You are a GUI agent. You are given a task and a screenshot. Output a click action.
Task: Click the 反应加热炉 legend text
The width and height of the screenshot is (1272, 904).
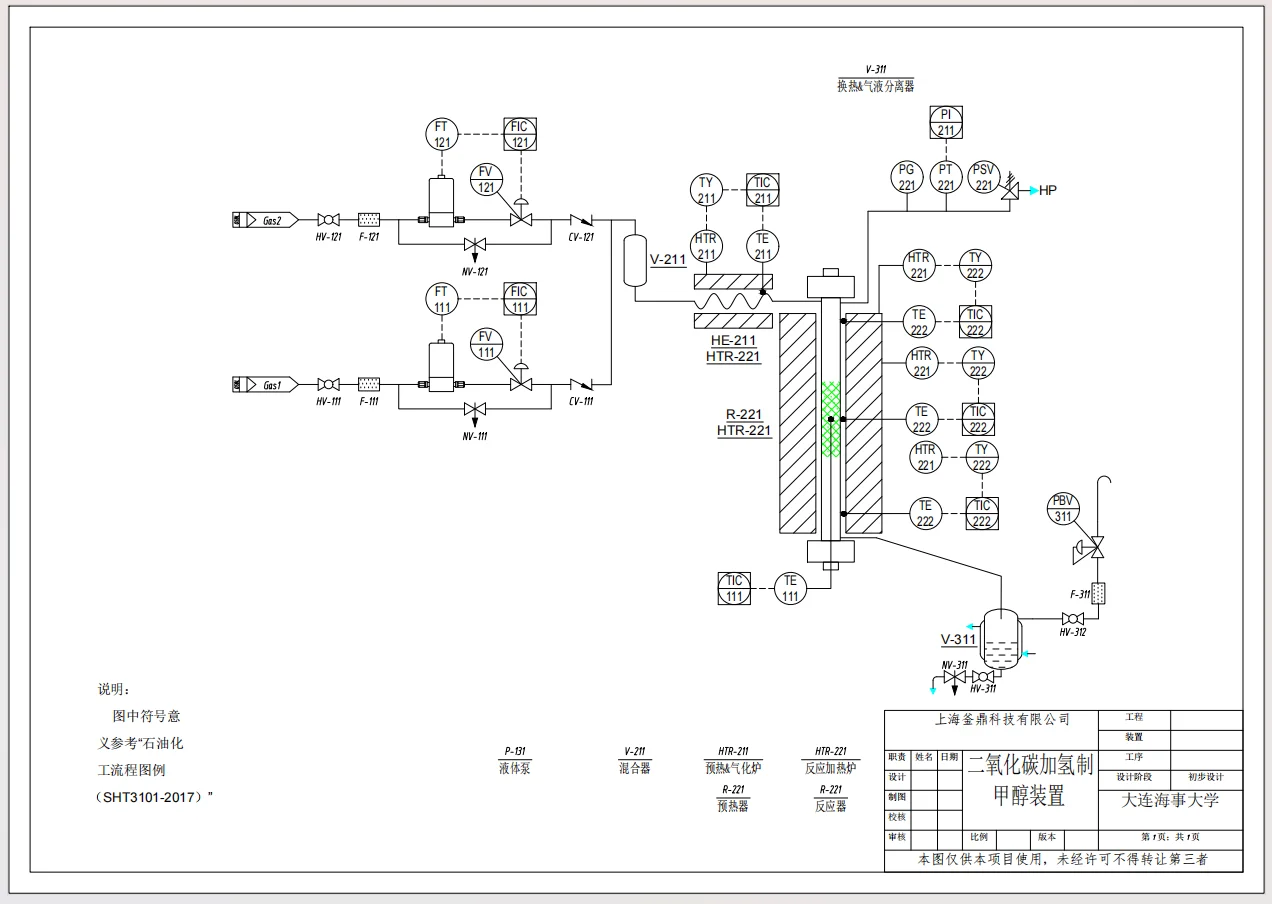[831, 768]
